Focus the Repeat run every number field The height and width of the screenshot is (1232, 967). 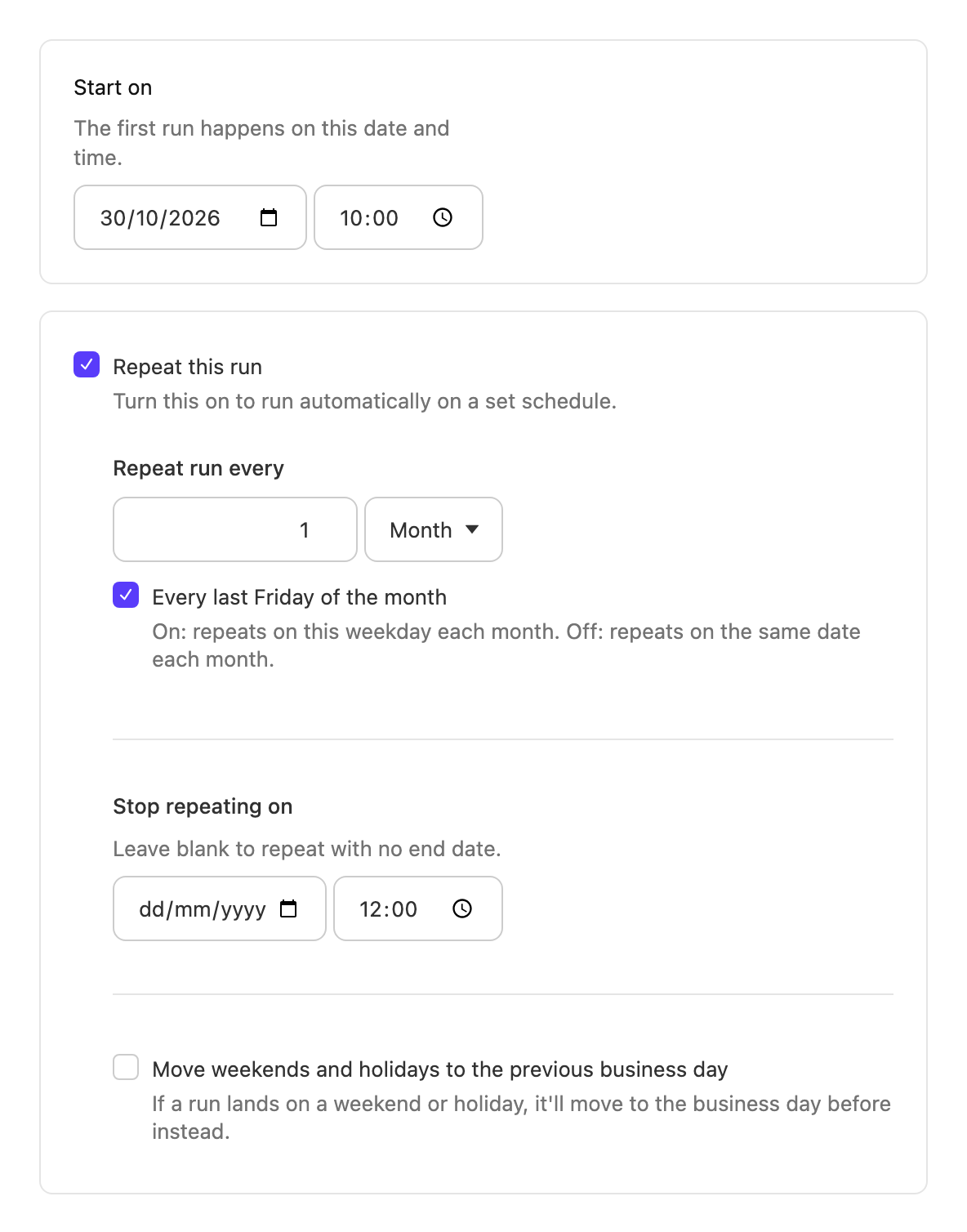235,529
